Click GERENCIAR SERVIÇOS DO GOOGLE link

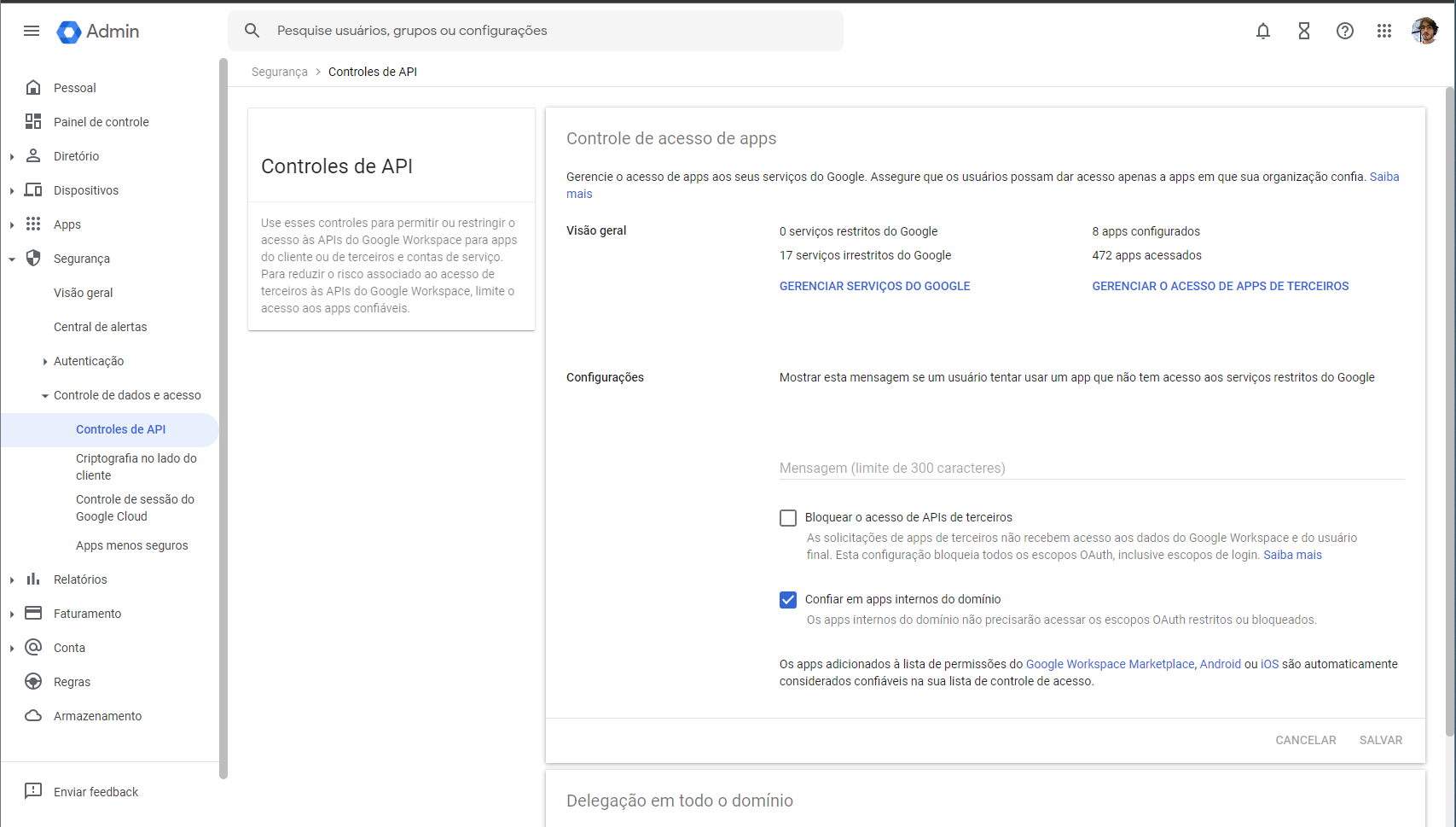point(874,286)
